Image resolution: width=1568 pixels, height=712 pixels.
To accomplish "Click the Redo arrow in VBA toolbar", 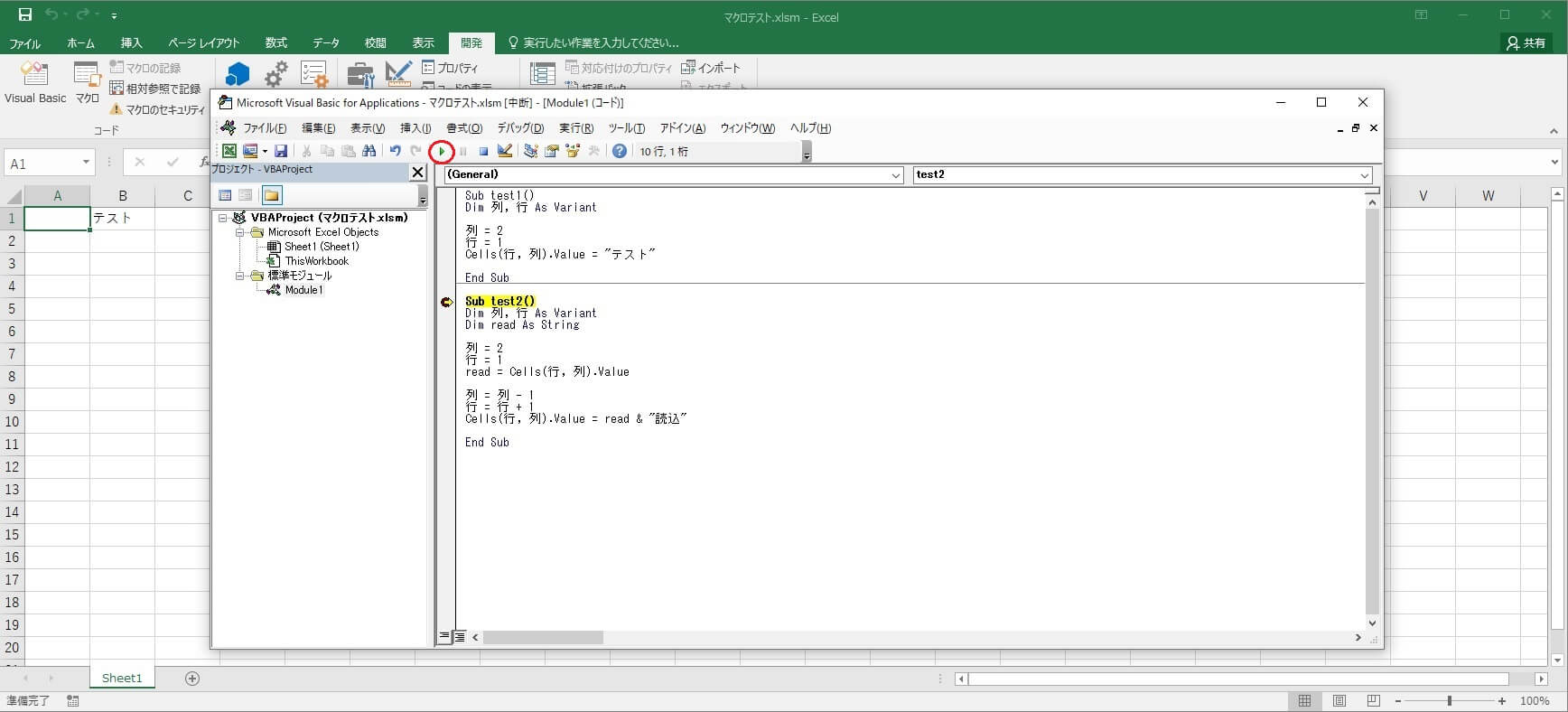I will (x=415, y=151).
